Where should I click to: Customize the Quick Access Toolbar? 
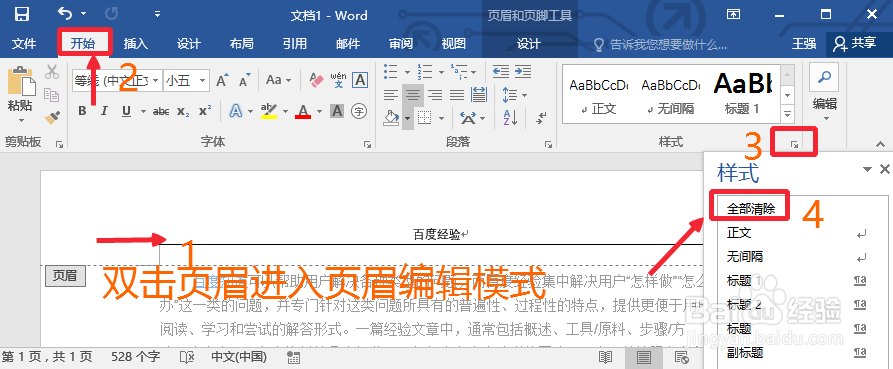(x=157, y=14)
